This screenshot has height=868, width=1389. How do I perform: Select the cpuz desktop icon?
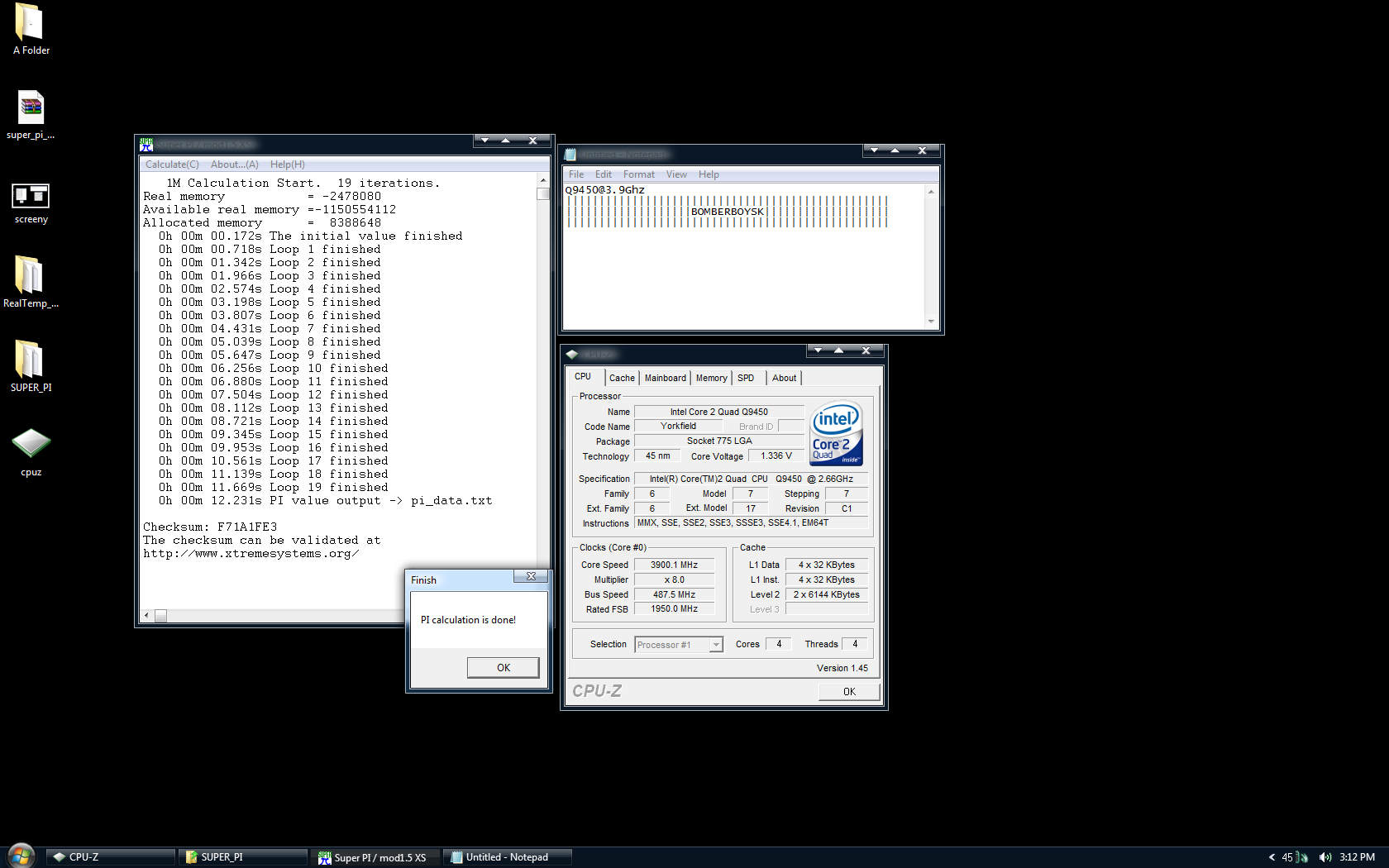pyautogui.click(x=31, y=451)
